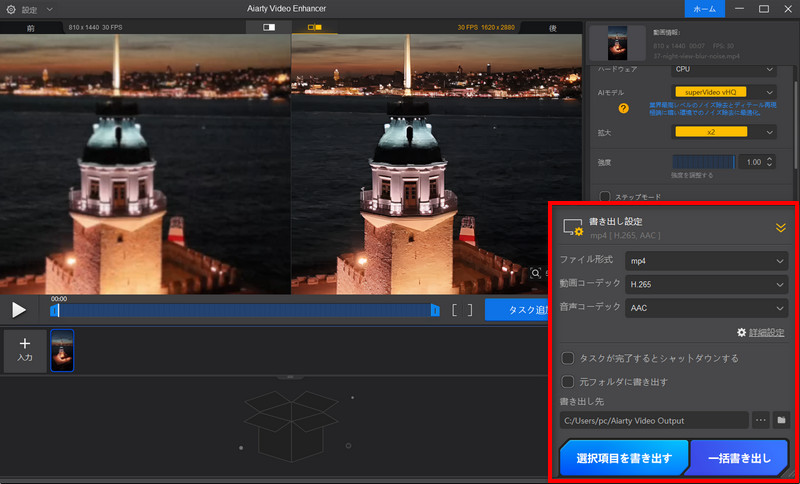
Task: Open the ハードウェア CPU dropdown
Action: tap(723, 69)
